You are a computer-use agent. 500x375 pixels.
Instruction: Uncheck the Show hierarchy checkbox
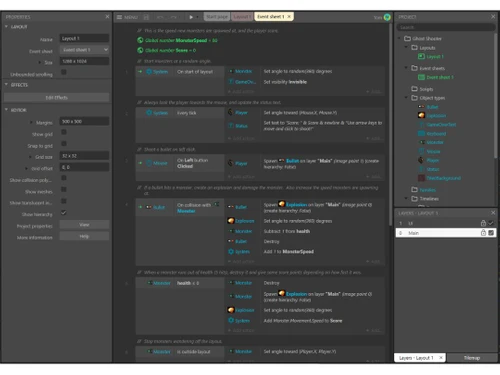tap(64, 212)
